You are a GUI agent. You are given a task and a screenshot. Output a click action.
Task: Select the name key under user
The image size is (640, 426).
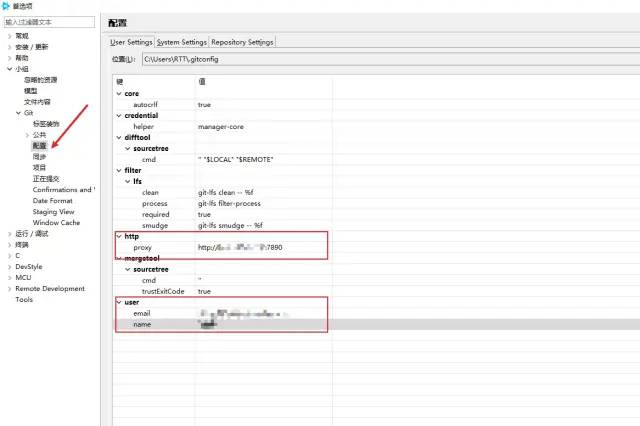coord(142,324)
